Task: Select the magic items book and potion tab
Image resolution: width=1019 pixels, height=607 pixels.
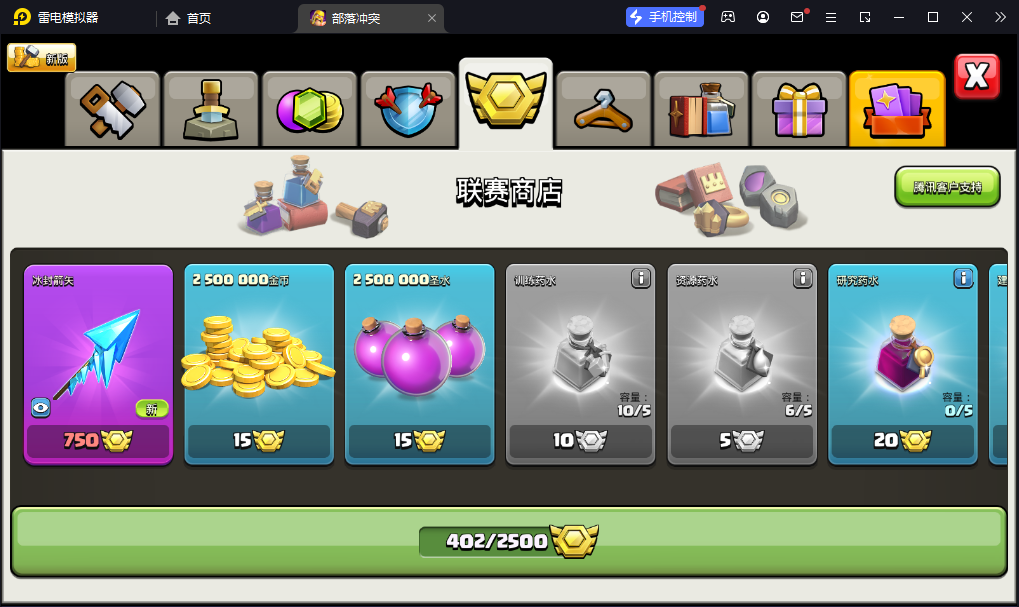Action: point(701,109)
